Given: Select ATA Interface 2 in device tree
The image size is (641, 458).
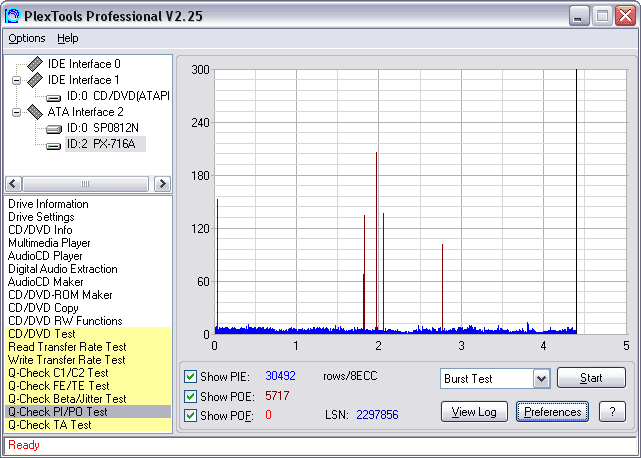Looking at the screenshot, I should click(85, 112).
